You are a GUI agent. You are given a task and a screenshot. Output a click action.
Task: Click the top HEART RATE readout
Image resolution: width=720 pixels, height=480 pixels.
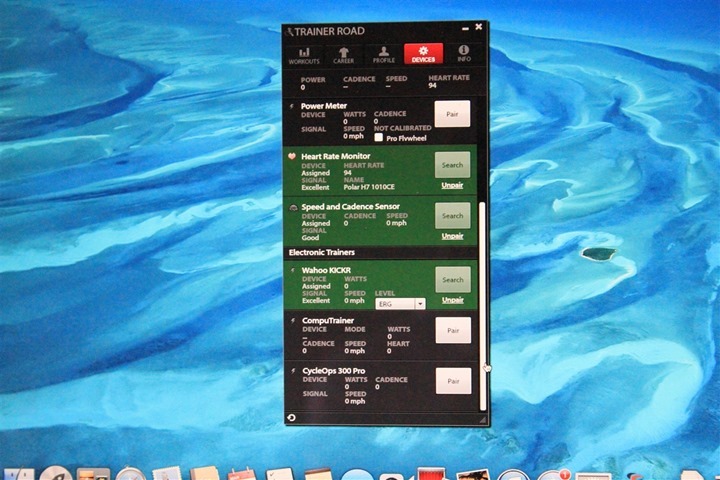[x=449, y=81]
